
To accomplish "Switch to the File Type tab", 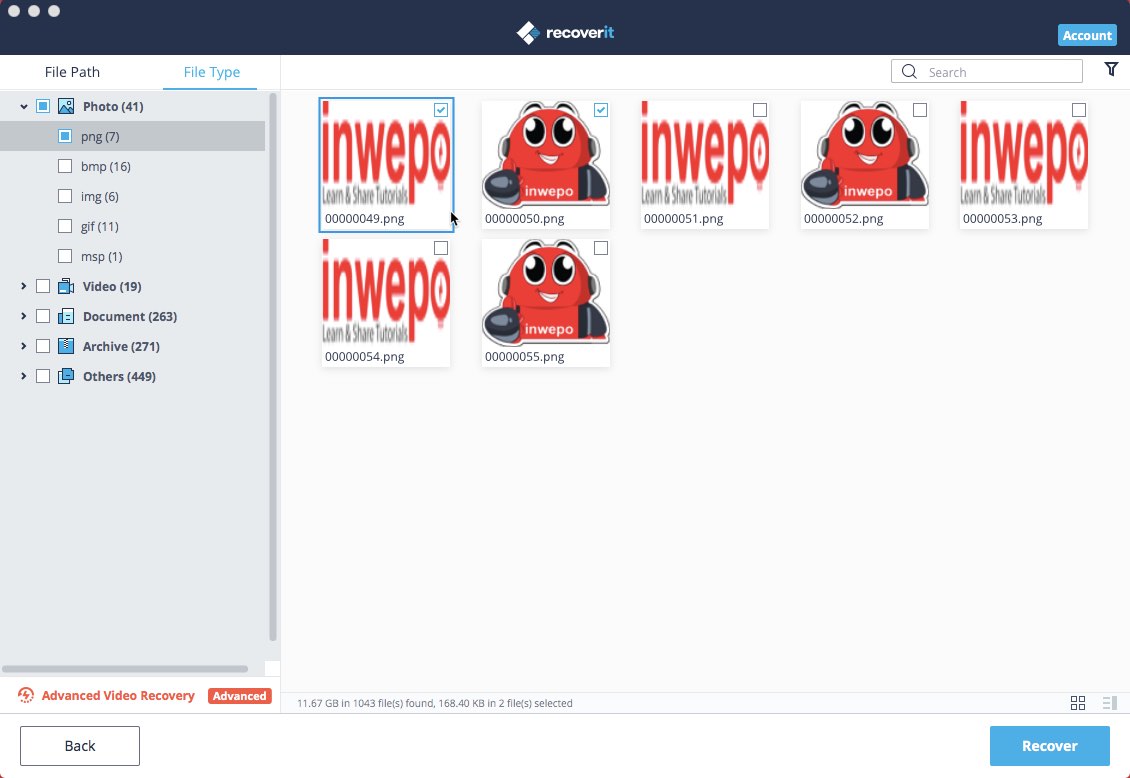I will [x=211, y=72].
